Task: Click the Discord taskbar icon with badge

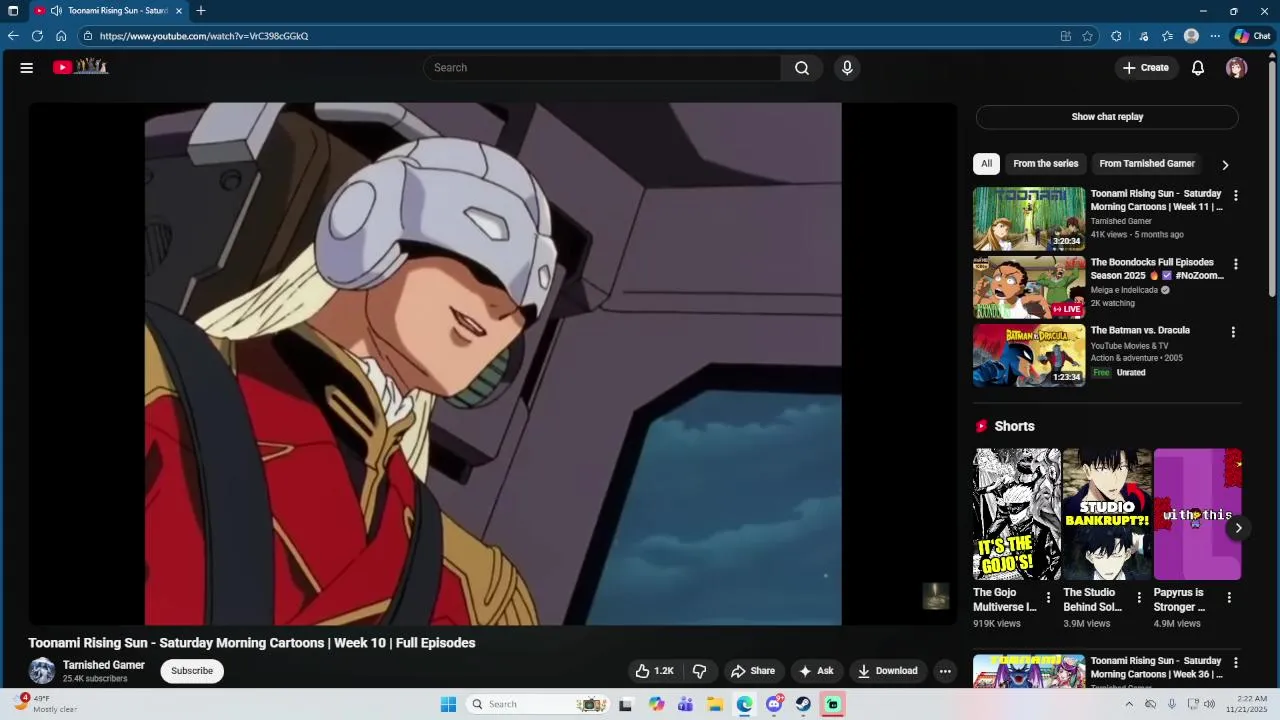Action: (x=774, y=704)
